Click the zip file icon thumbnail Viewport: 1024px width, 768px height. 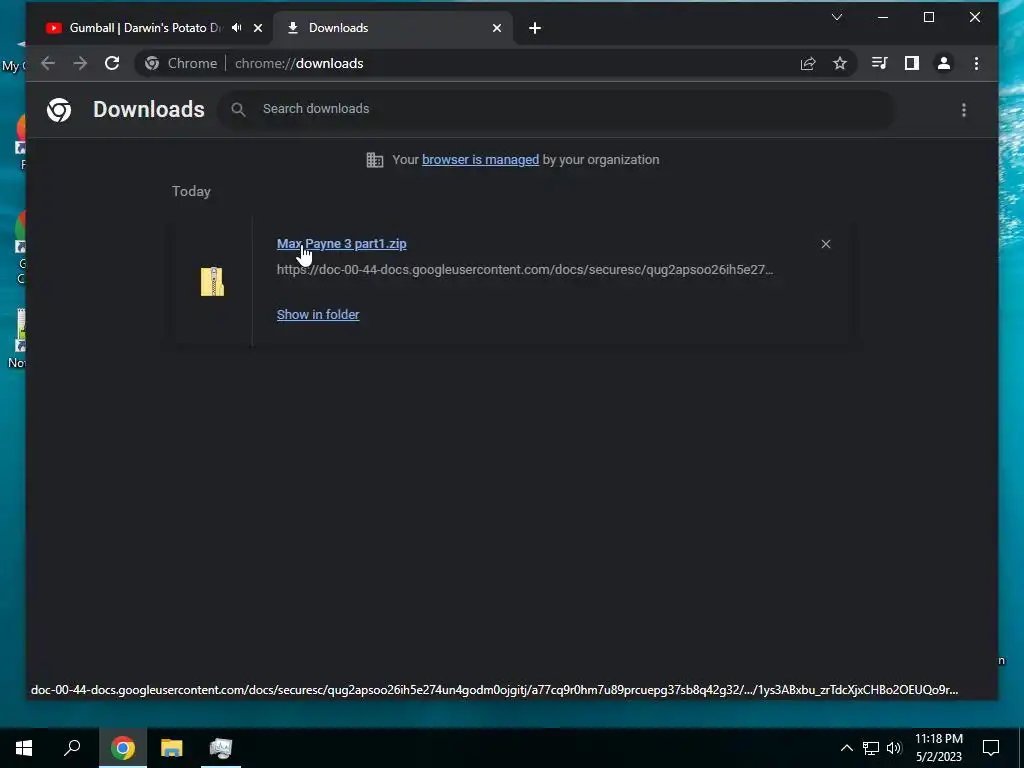(x=212, y=281)
